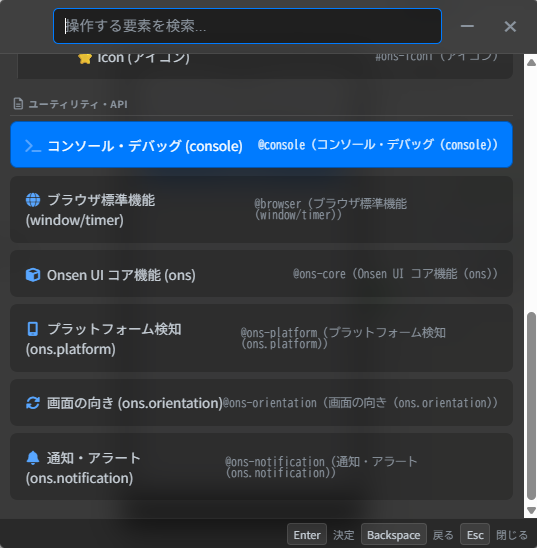Click the 決定 label in footer

tap(343, 535)
